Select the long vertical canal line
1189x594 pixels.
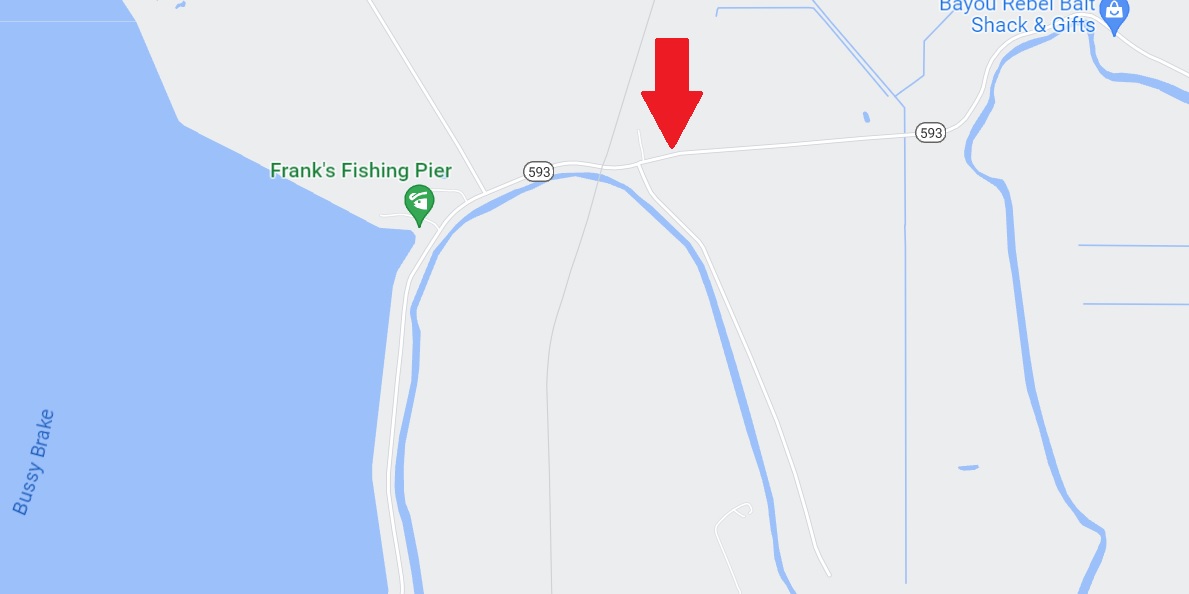click(x=905, y=341)
